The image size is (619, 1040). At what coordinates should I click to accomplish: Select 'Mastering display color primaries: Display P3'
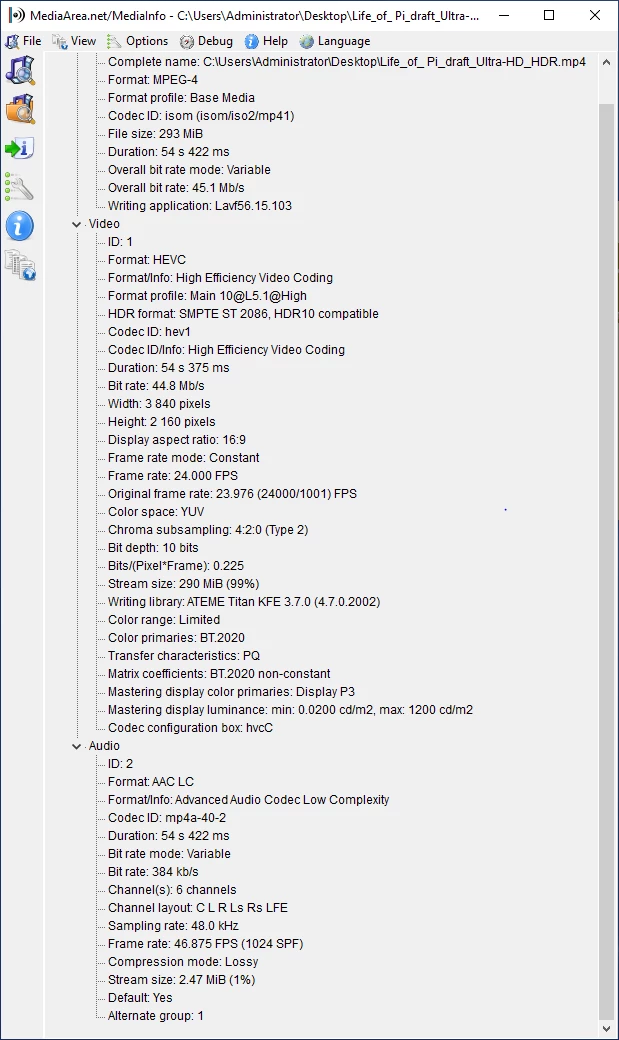(231, 692)
